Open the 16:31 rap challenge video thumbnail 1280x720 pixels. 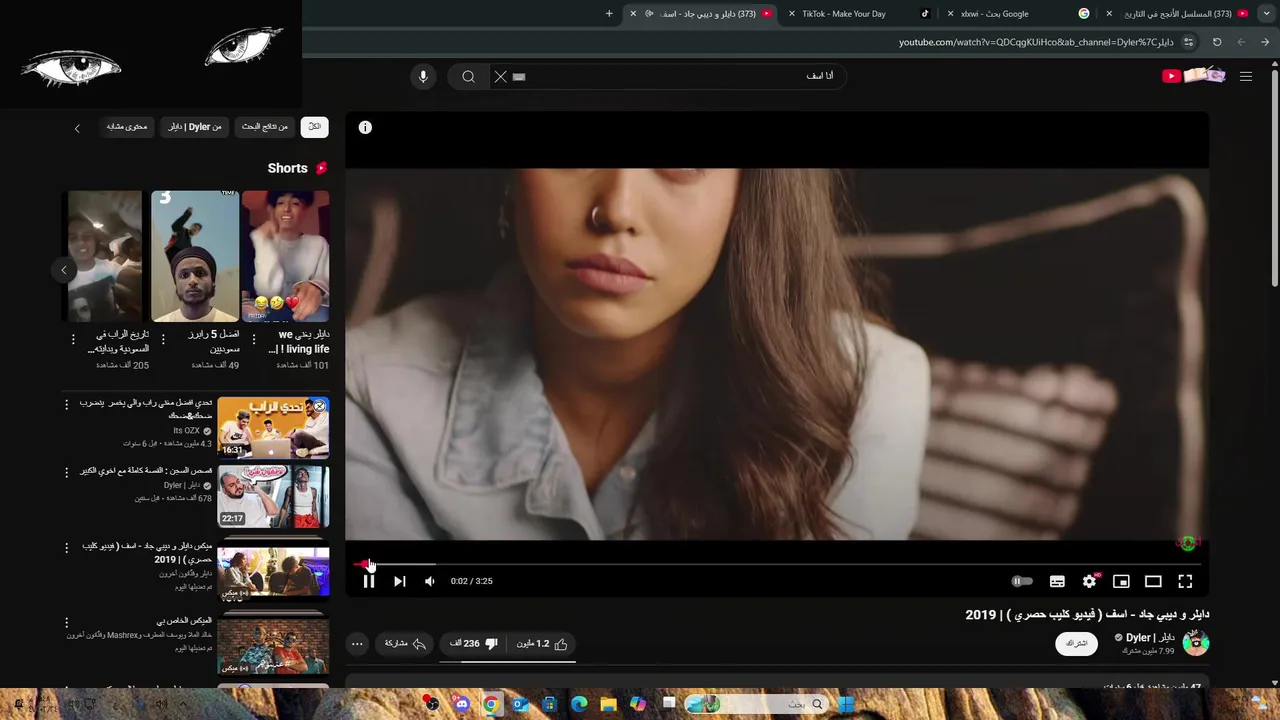(273, 427)
